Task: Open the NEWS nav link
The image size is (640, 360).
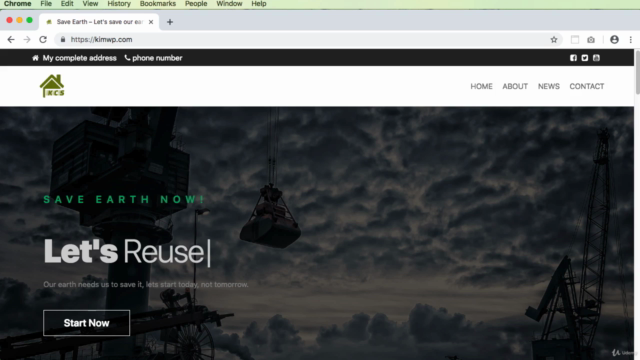Action: pos(549,87)
